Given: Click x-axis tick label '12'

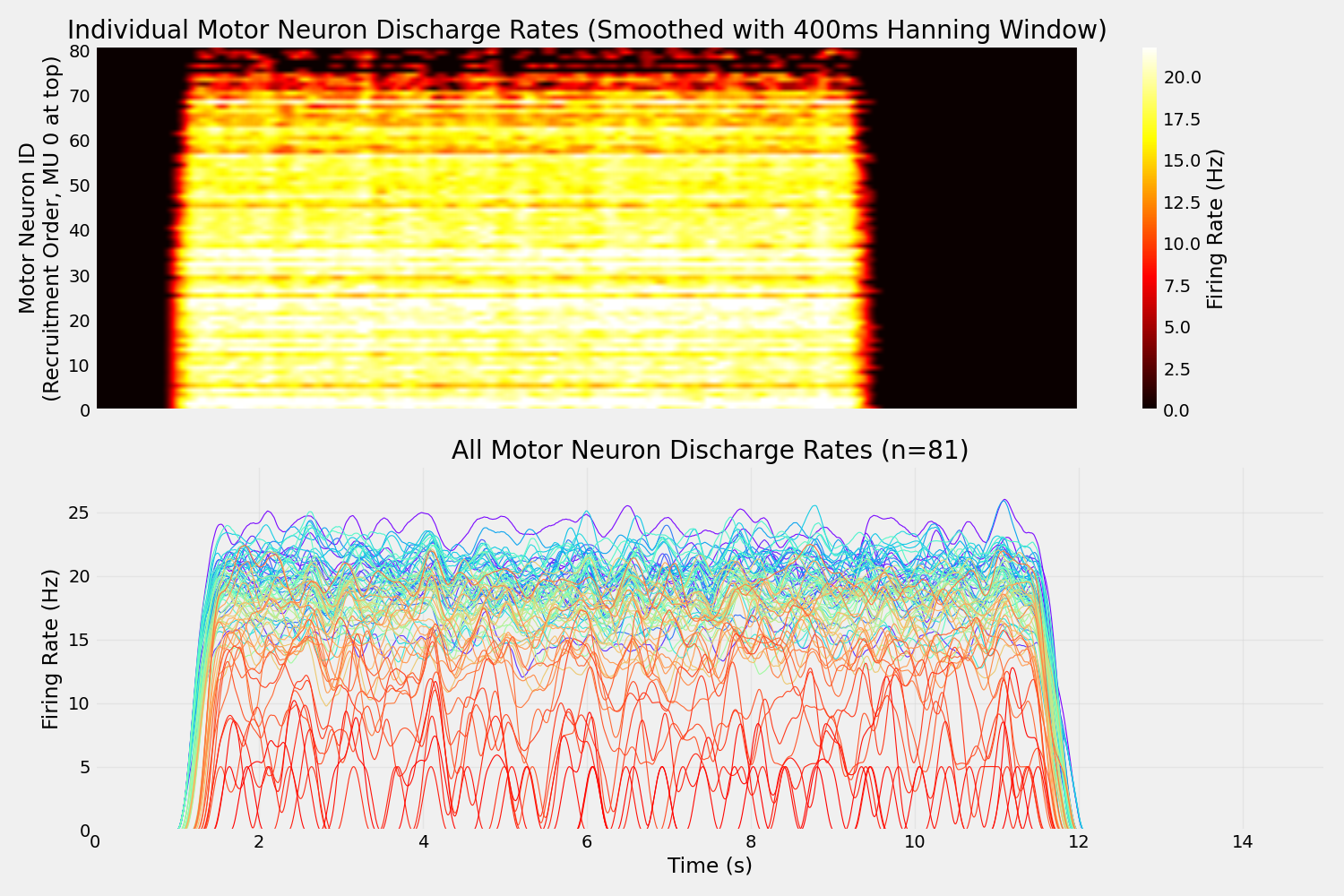Looking at the screenshot, I should pos(1079,842).
